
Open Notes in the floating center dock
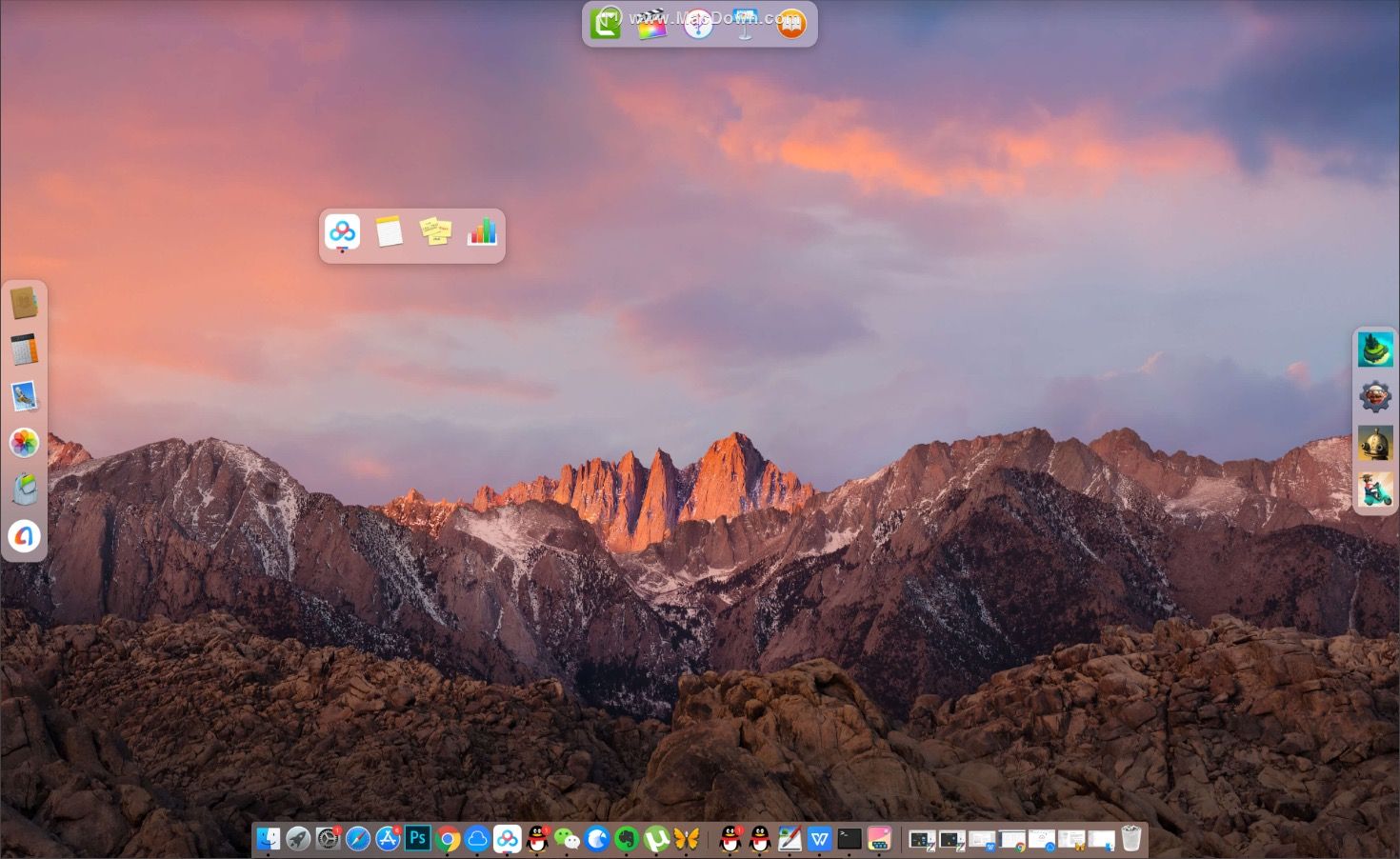point(389,231)
